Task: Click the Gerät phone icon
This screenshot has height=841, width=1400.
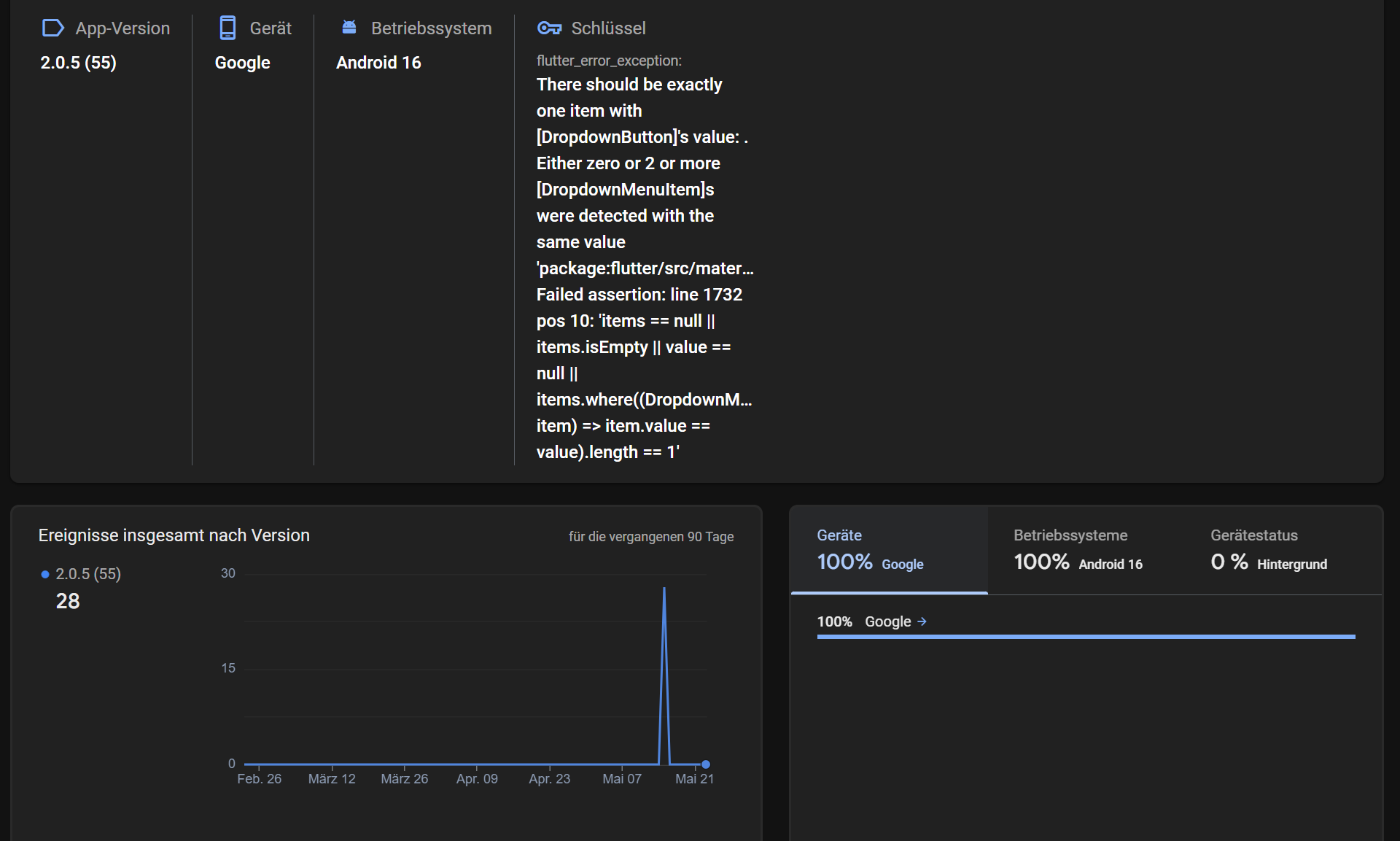Action: 227,28
